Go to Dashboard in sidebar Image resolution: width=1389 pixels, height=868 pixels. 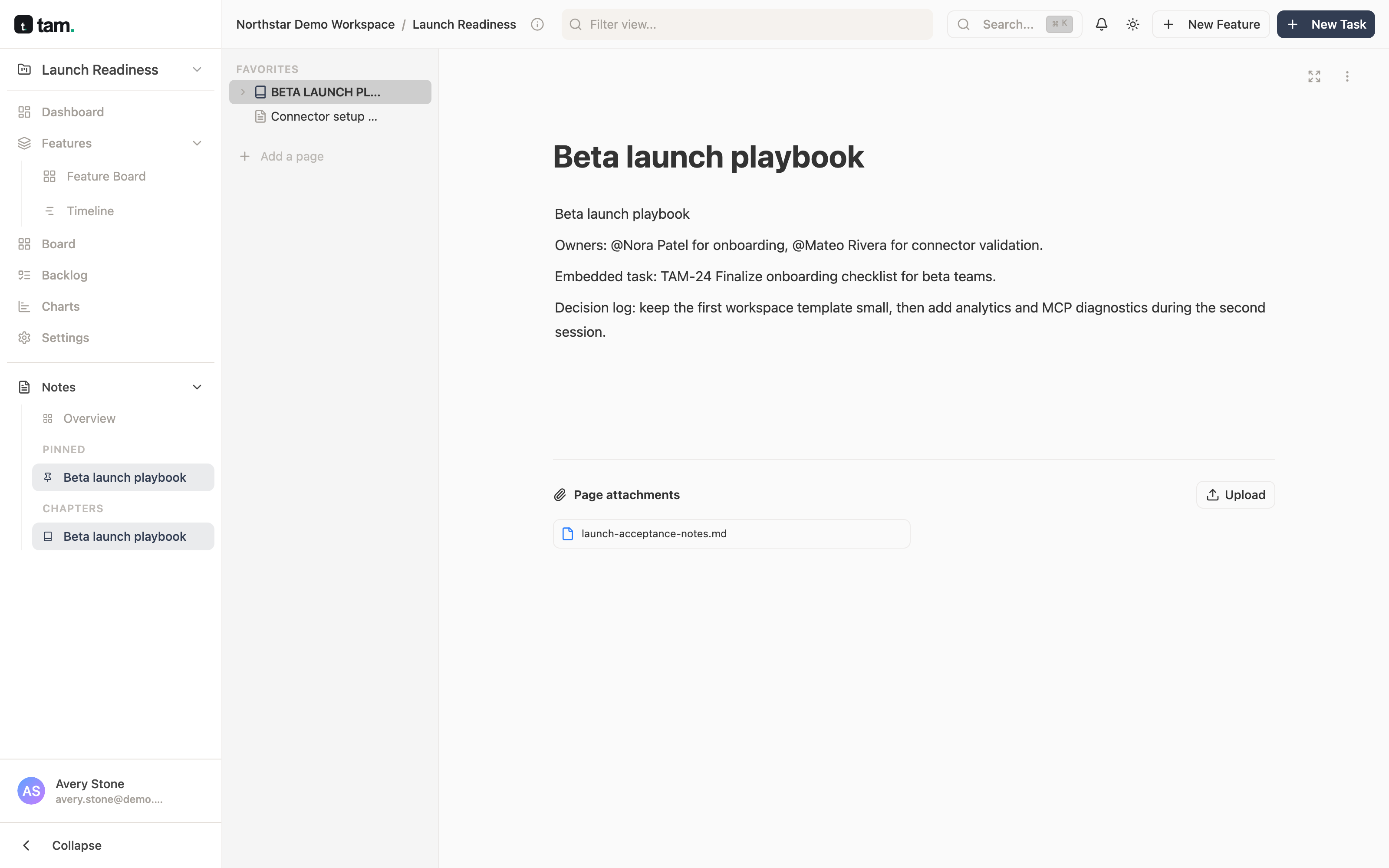[x=72, y=112]
